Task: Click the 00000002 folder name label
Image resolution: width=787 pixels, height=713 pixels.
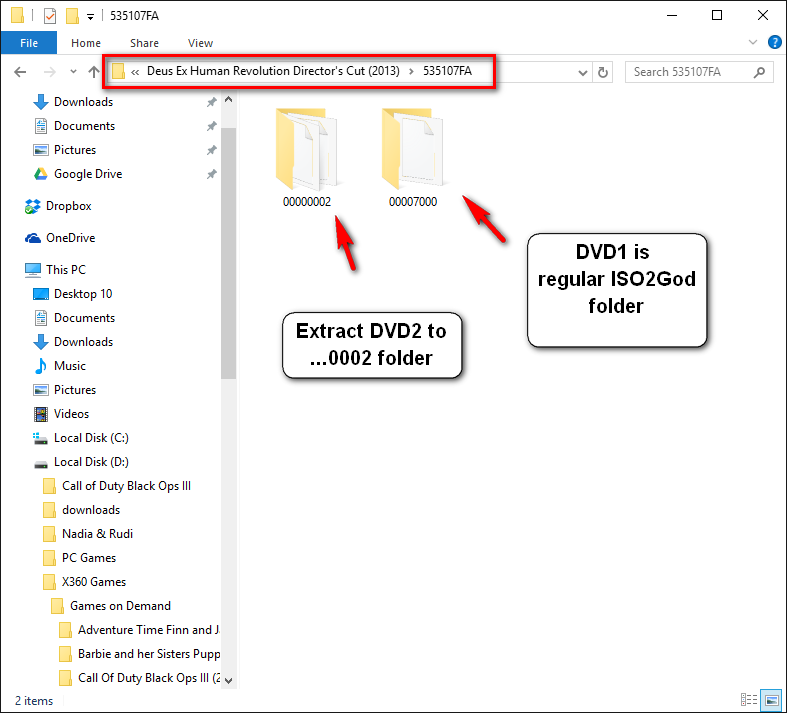Action: (307, 202)
